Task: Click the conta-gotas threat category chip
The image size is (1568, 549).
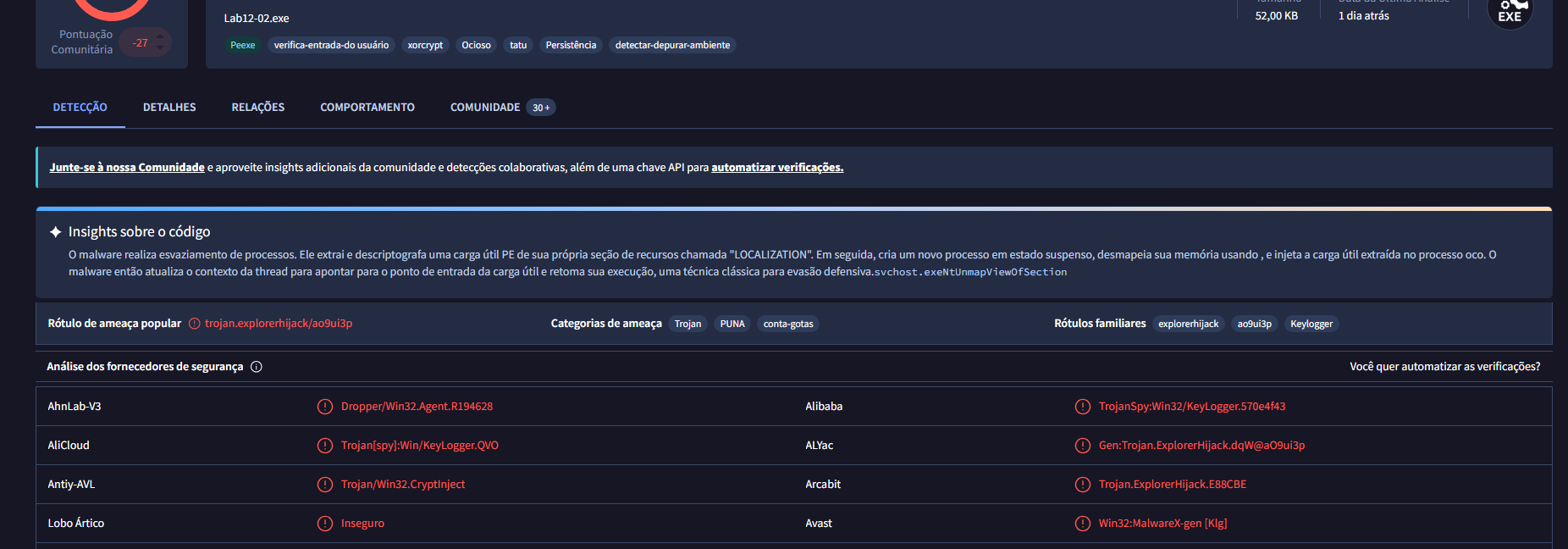Action: coord(788,324)
